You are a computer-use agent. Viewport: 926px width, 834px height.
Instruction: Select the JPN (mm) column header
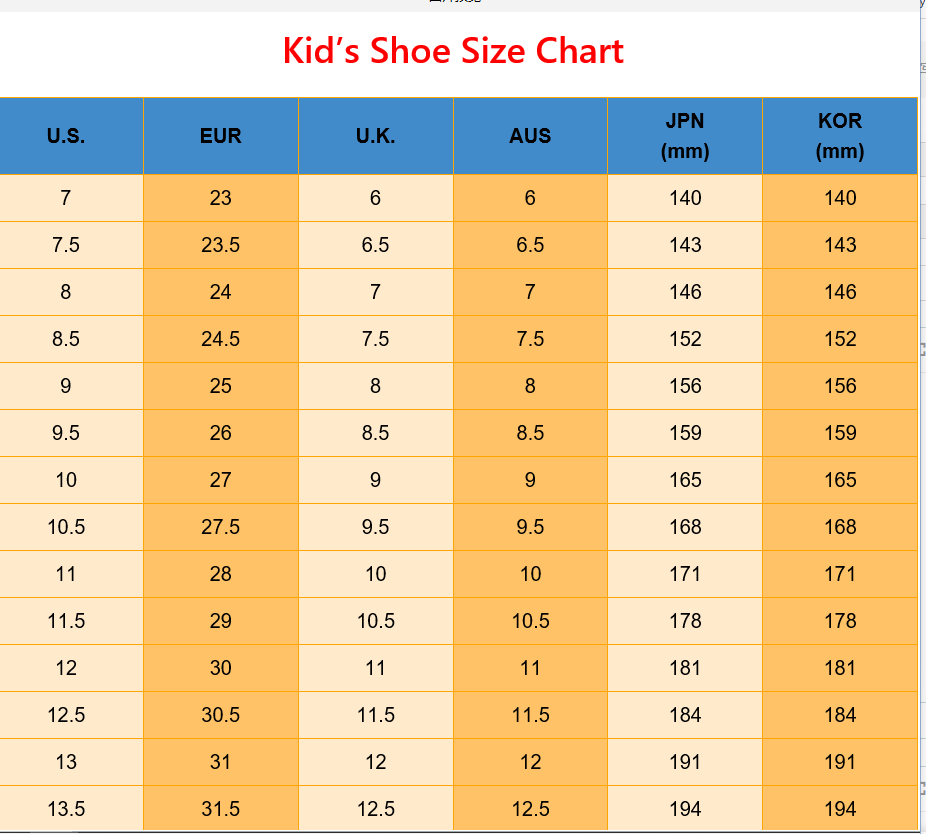[x=685, y=136]
